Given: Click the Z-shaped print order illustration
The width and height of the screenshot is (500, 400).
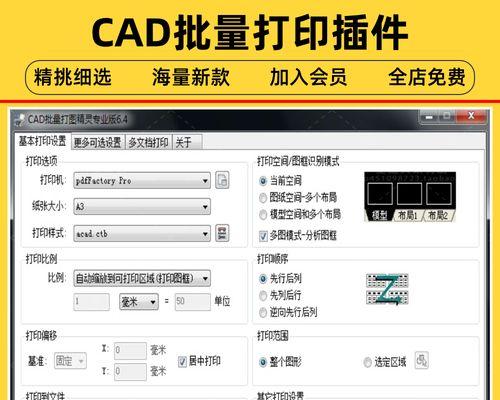Looking at the screenshot, I should [x=387, y=289].
